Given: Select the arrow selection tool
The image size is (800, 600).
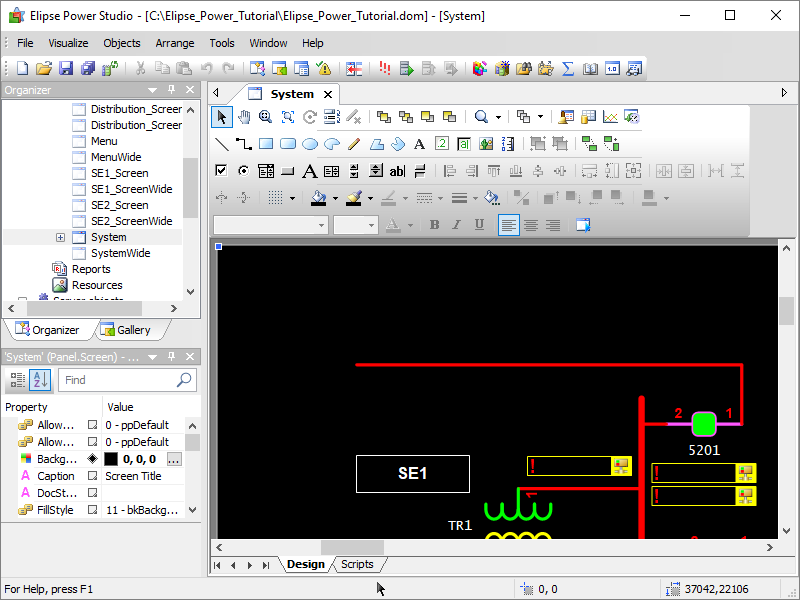Looking at the screenshot, I should pos(221,117).
